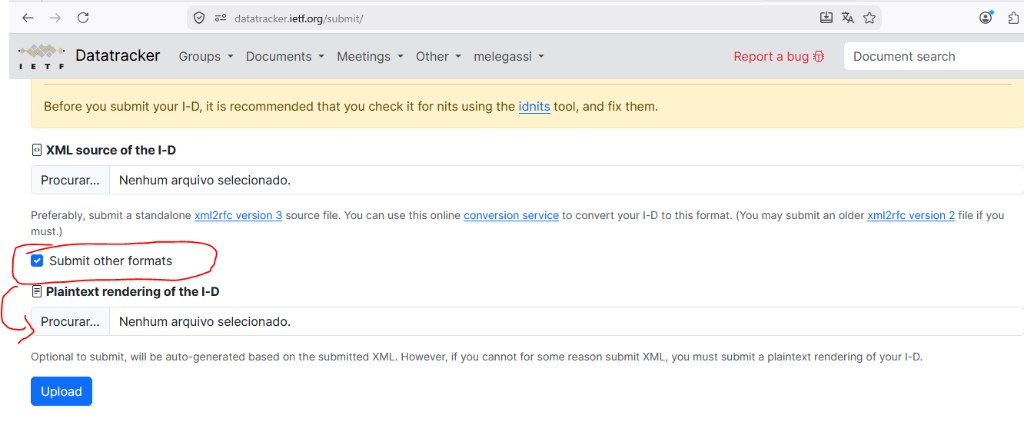Go back using browser back arrow
Screen dimensions: 1024x435
(27, 18)
